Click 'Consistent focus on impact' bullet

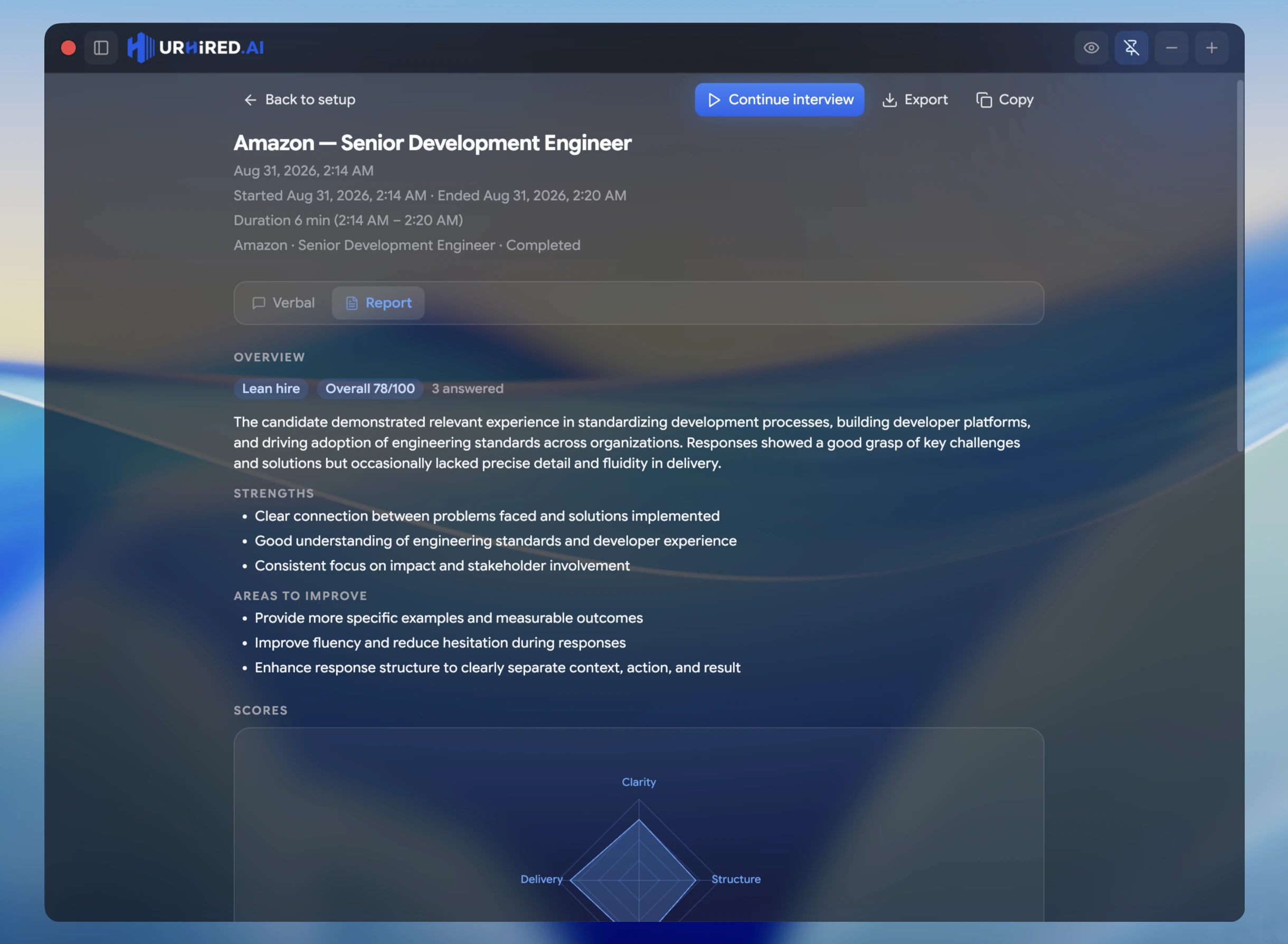(442, 566)
